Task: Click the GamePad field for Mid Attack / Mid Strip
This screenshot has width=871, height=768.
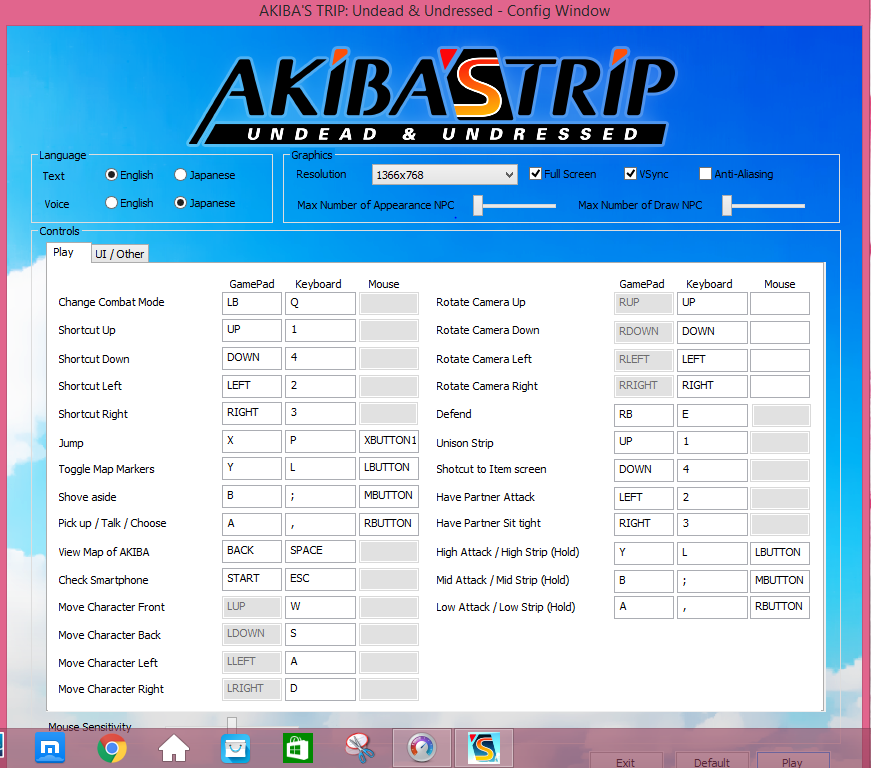Action: tap(644, 580)
